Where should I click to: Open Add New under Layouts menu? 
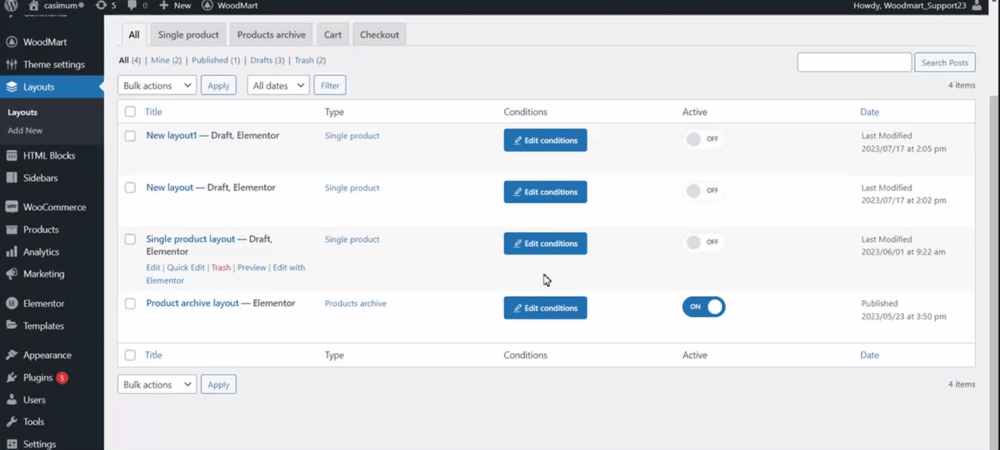coord(26,131)
